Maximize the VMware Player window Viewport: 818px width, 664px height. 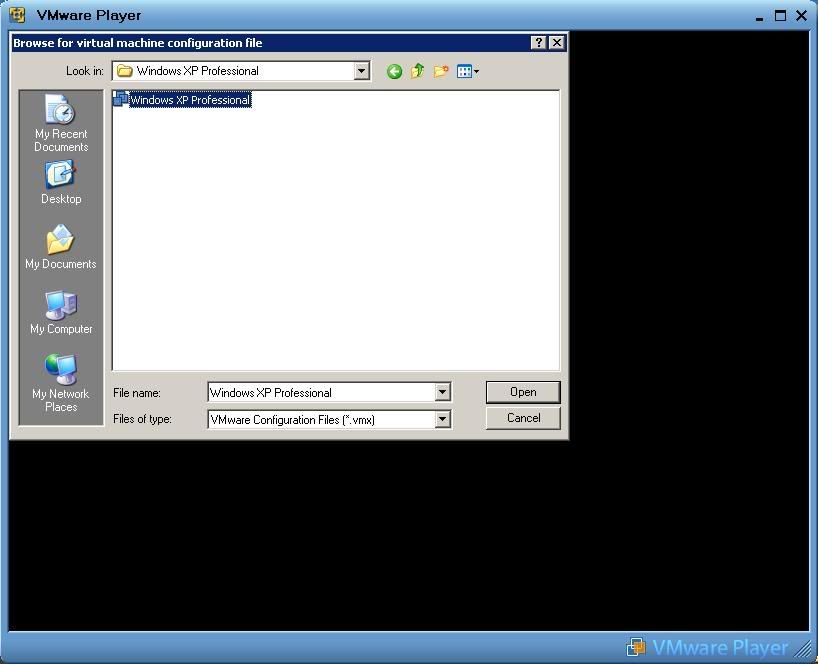pyautogui.click(x=781, y=15)
